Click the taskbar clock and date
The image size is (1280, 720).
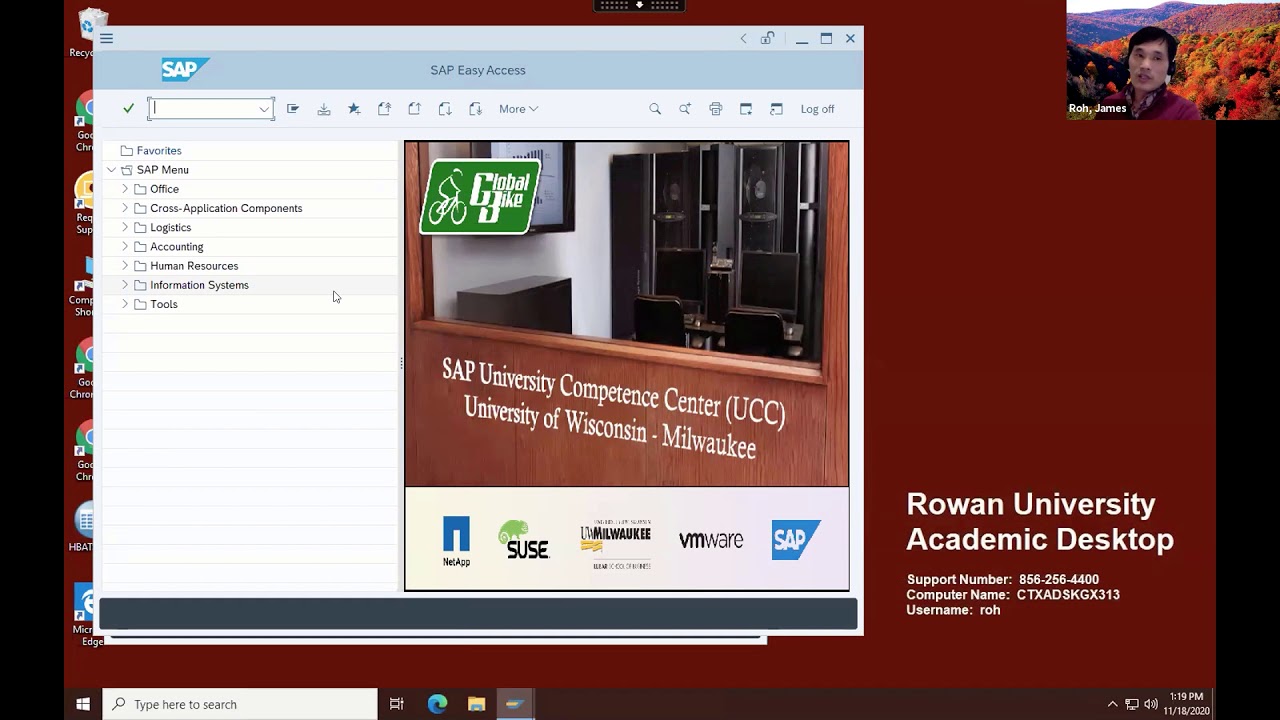tap(1186, 704)
